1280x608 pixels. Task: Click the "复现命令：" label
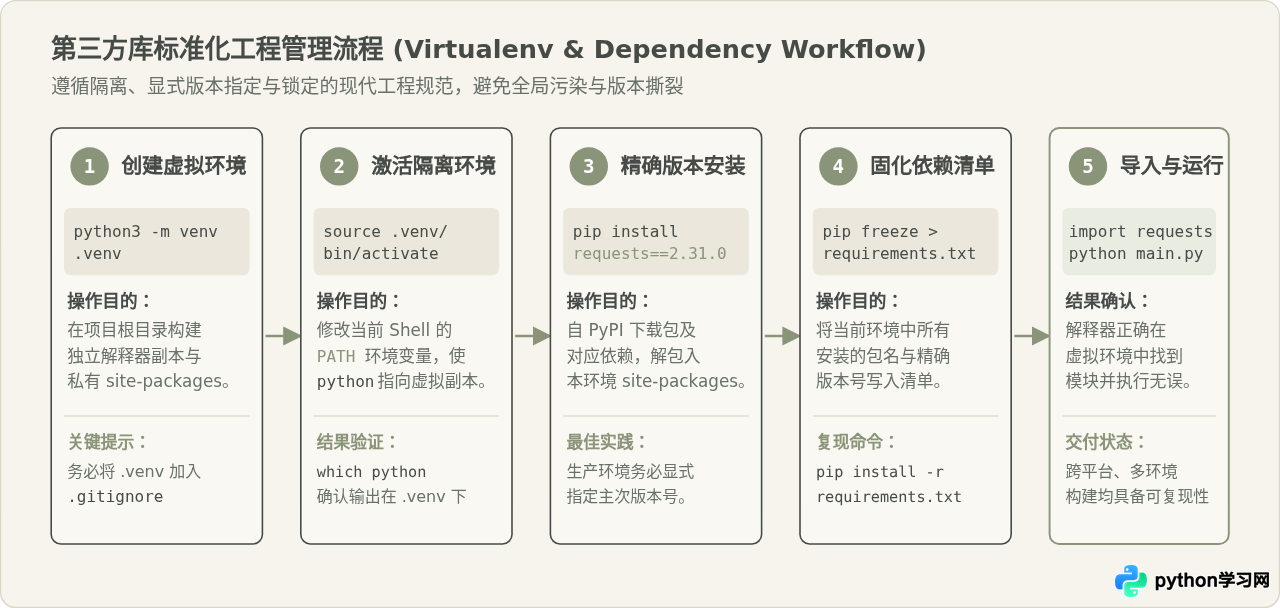click(x=856, y=442)
